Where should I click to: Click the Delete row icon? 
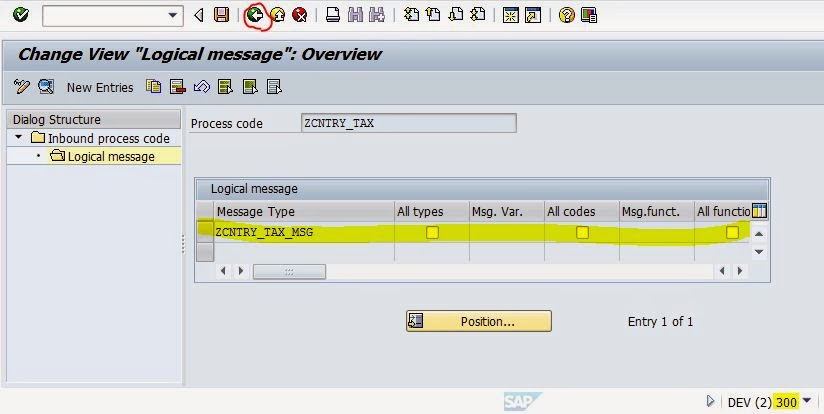click(178, 86)
